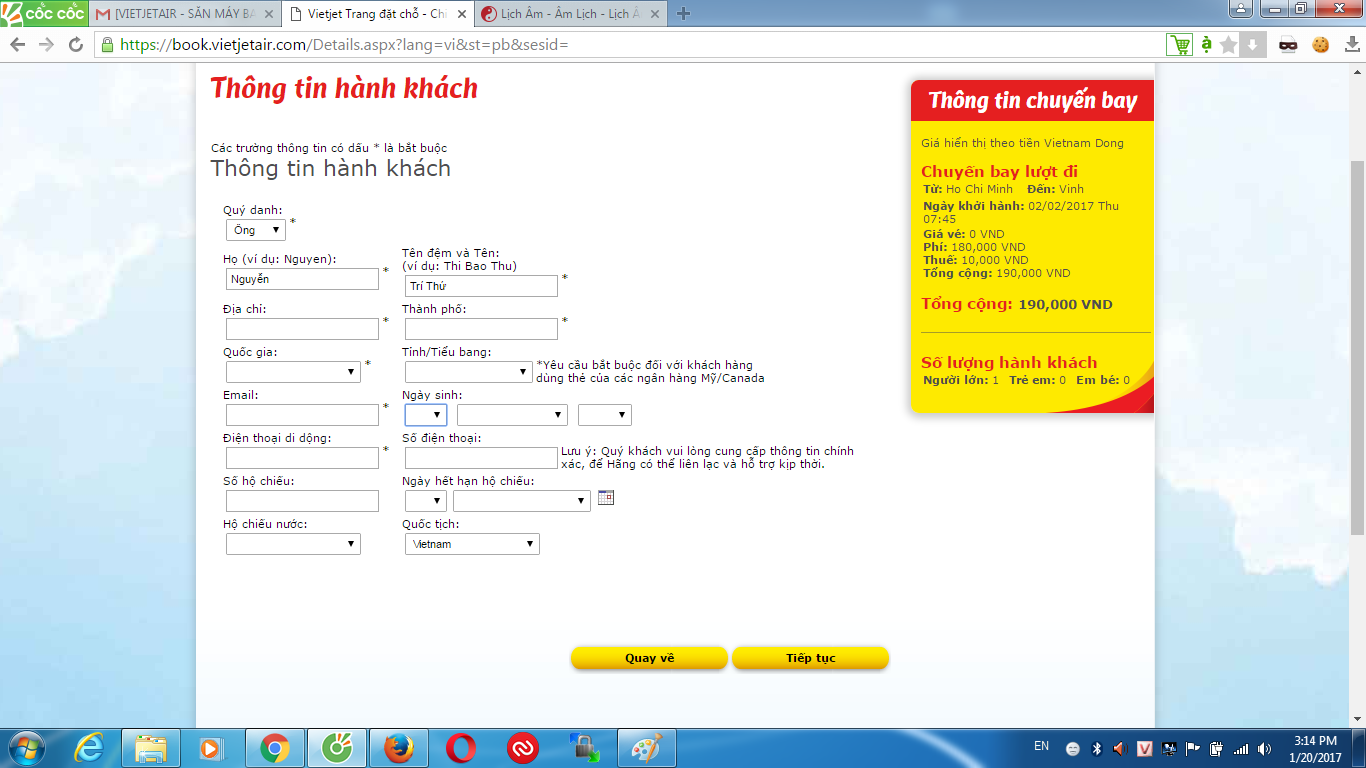
Task: Focus the Email input field
Action: pos(302,415)
